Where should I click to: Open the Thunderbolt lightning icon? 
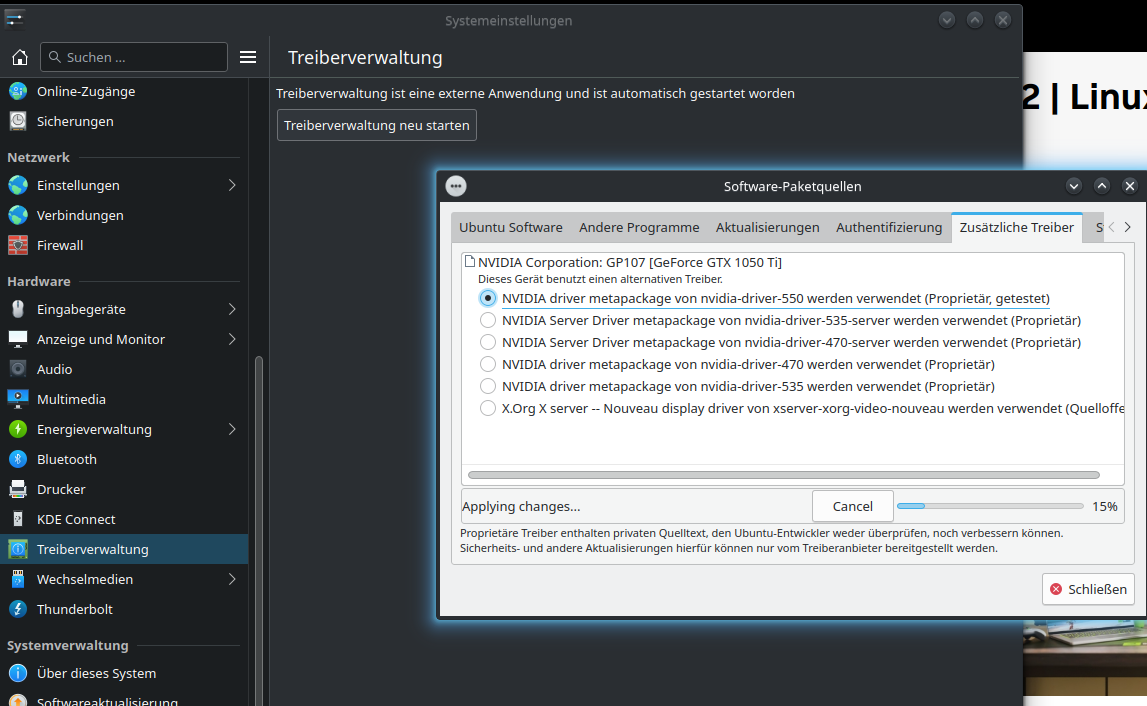click(x=18, y=609)
